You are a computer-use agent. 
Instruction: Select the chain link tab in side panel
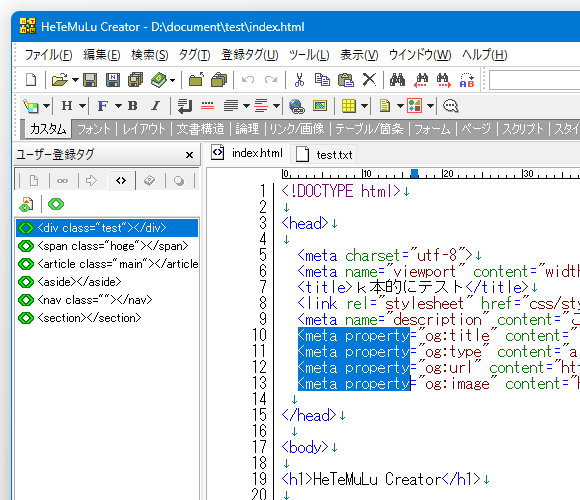[63, 181]
